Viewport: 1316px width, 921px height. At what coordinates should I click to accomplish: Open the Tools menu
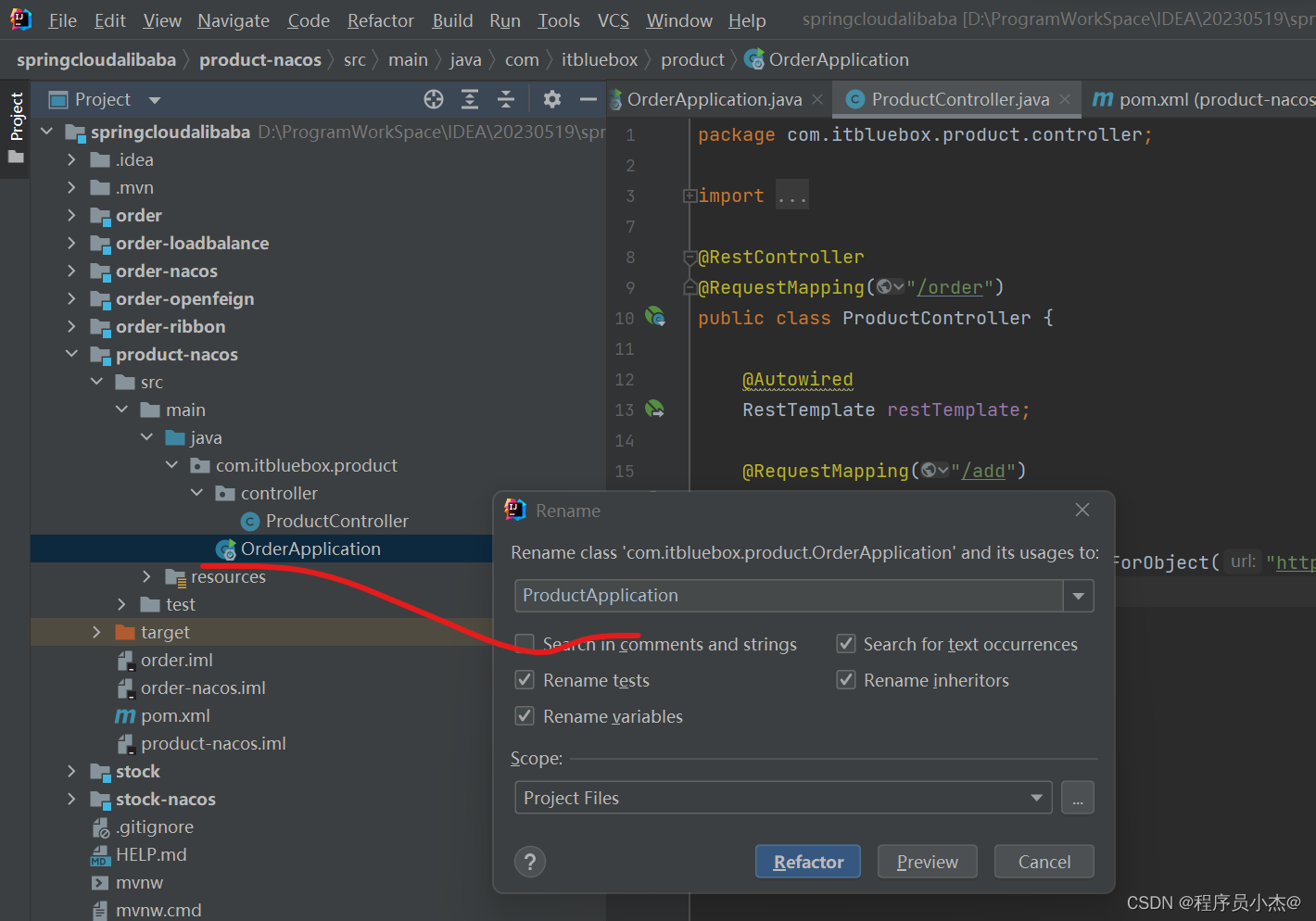pyautogui.click(x=559, y=20)
